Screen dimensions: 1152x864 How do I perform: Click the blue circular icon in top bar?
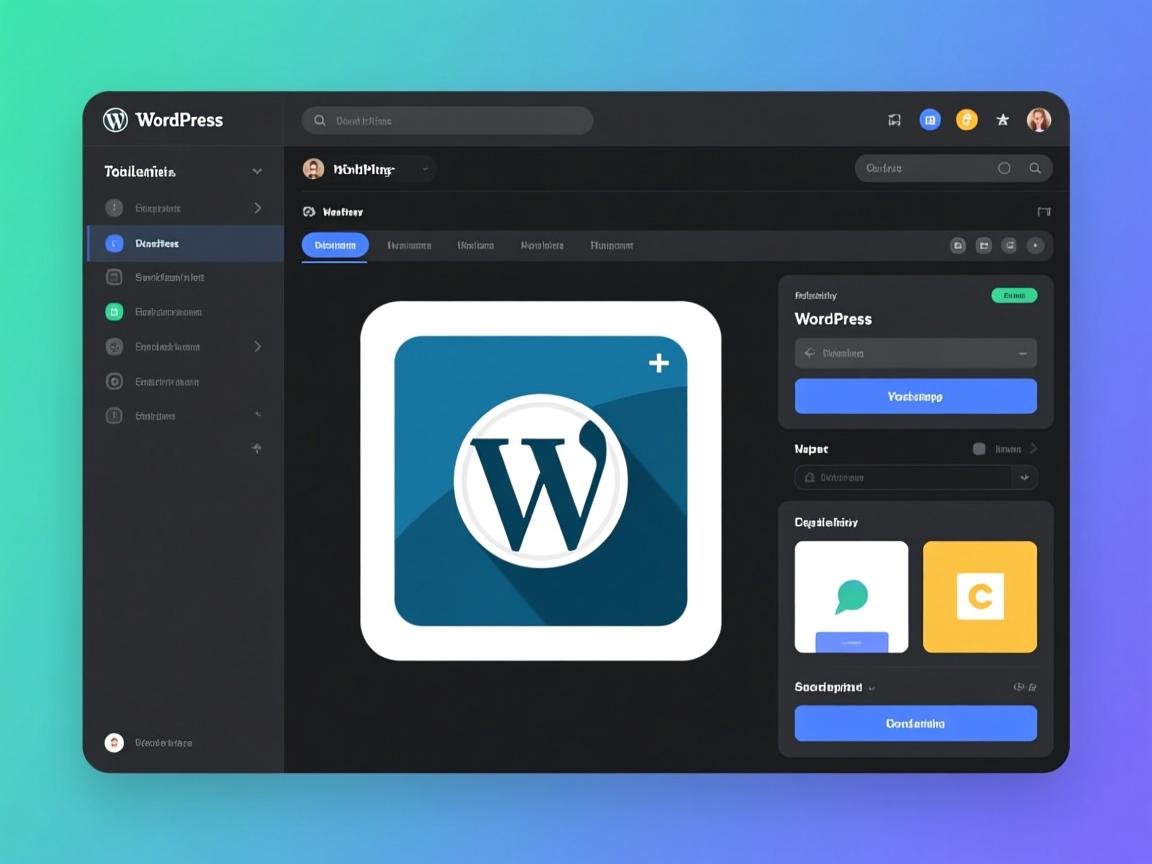[x=930, y=120]
